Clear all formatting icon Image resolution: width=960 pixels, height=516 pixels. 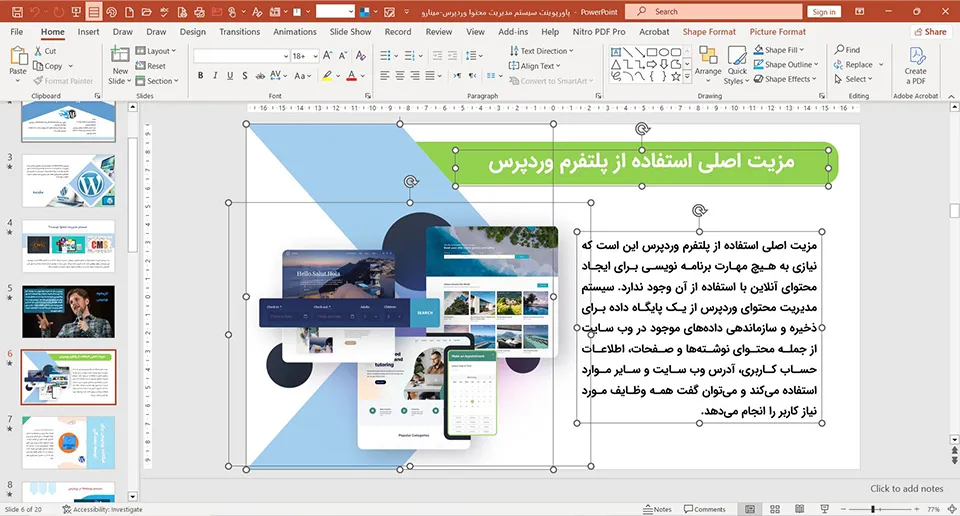click(x=361, y=56)
